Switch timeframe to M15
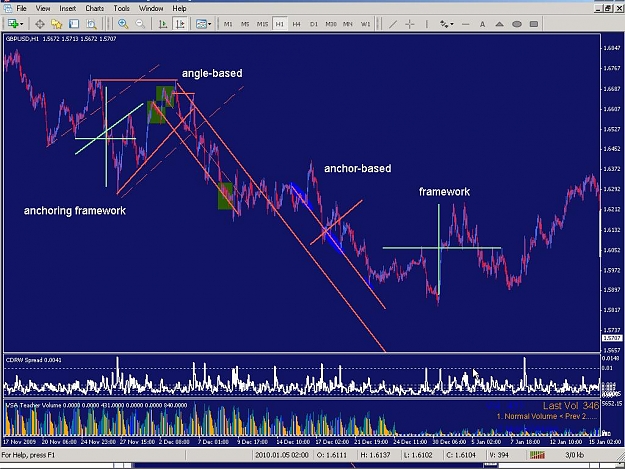This screenshot has width=625, height=469. pyautogui.click(x=262, y=24)
